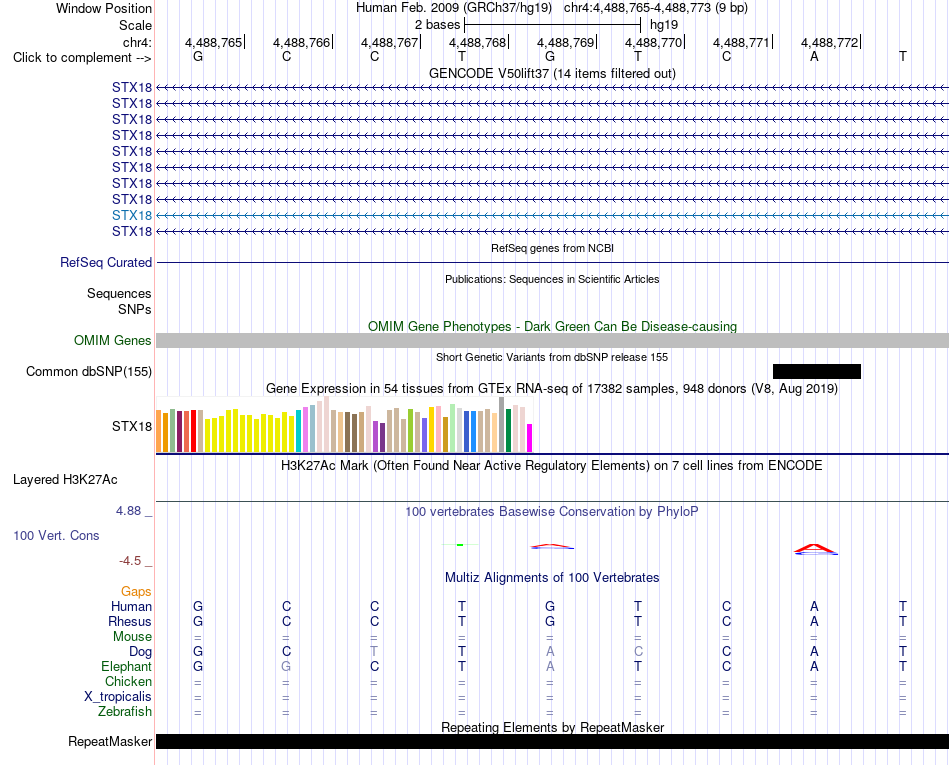The image size is (950, 765).
Task: Open Common dbSNP(155) track settings label
Action: (x=89, y=371)
